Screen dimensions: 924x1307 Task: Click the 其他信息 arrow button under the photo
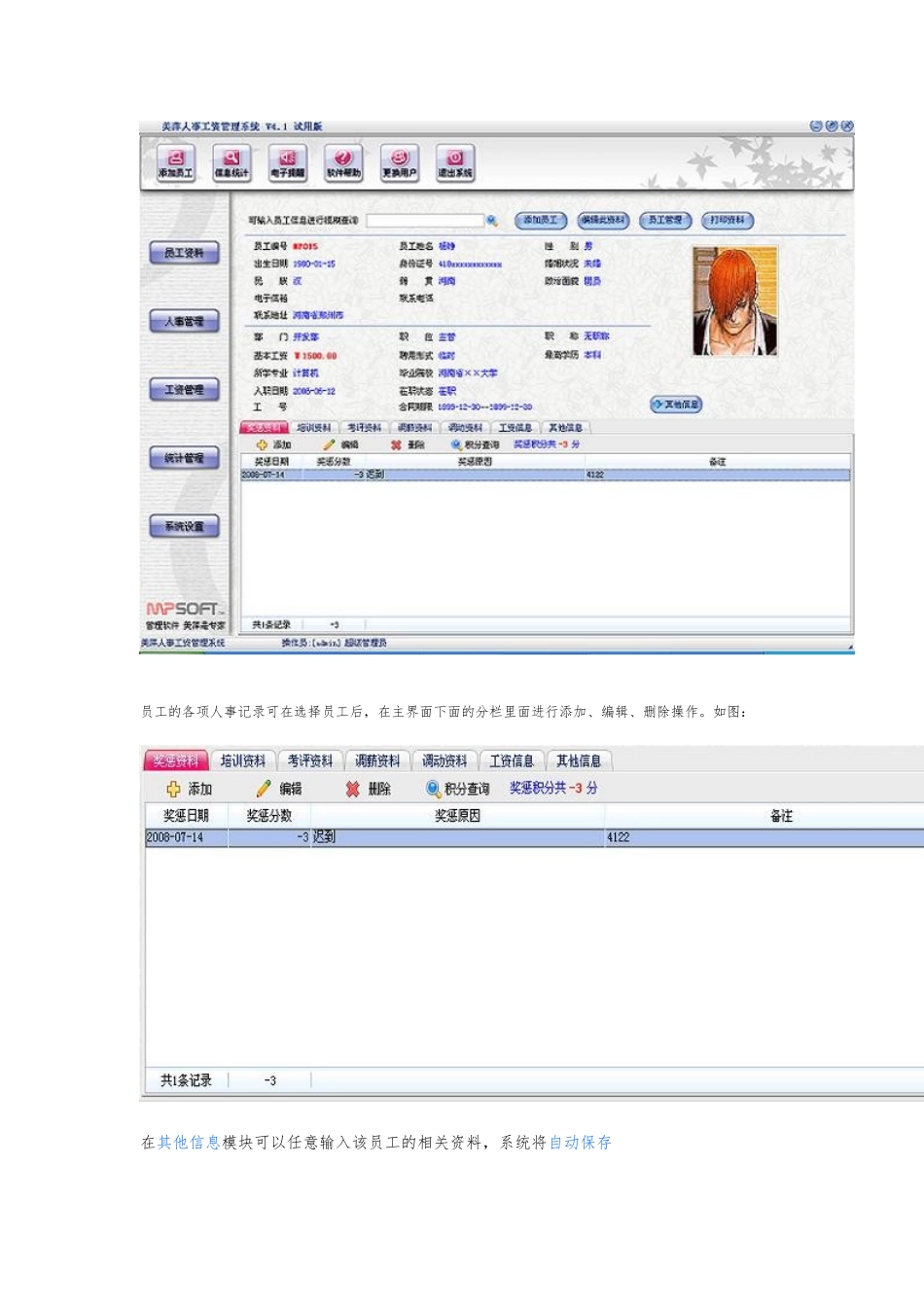(676, 405)
